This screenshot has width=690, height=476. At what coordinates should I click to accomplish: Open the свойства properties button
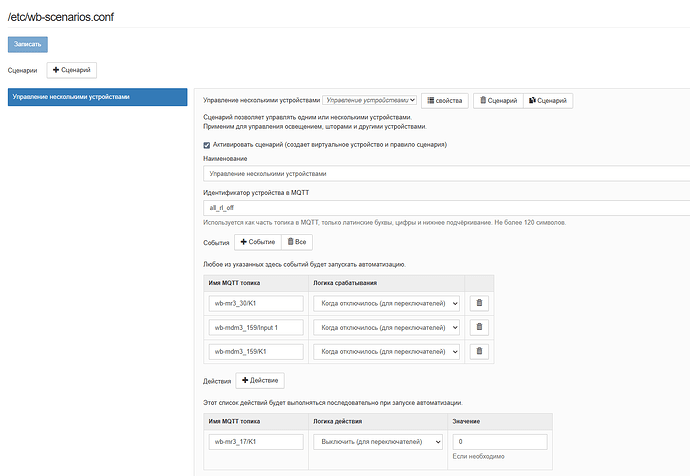pos(445,101)
